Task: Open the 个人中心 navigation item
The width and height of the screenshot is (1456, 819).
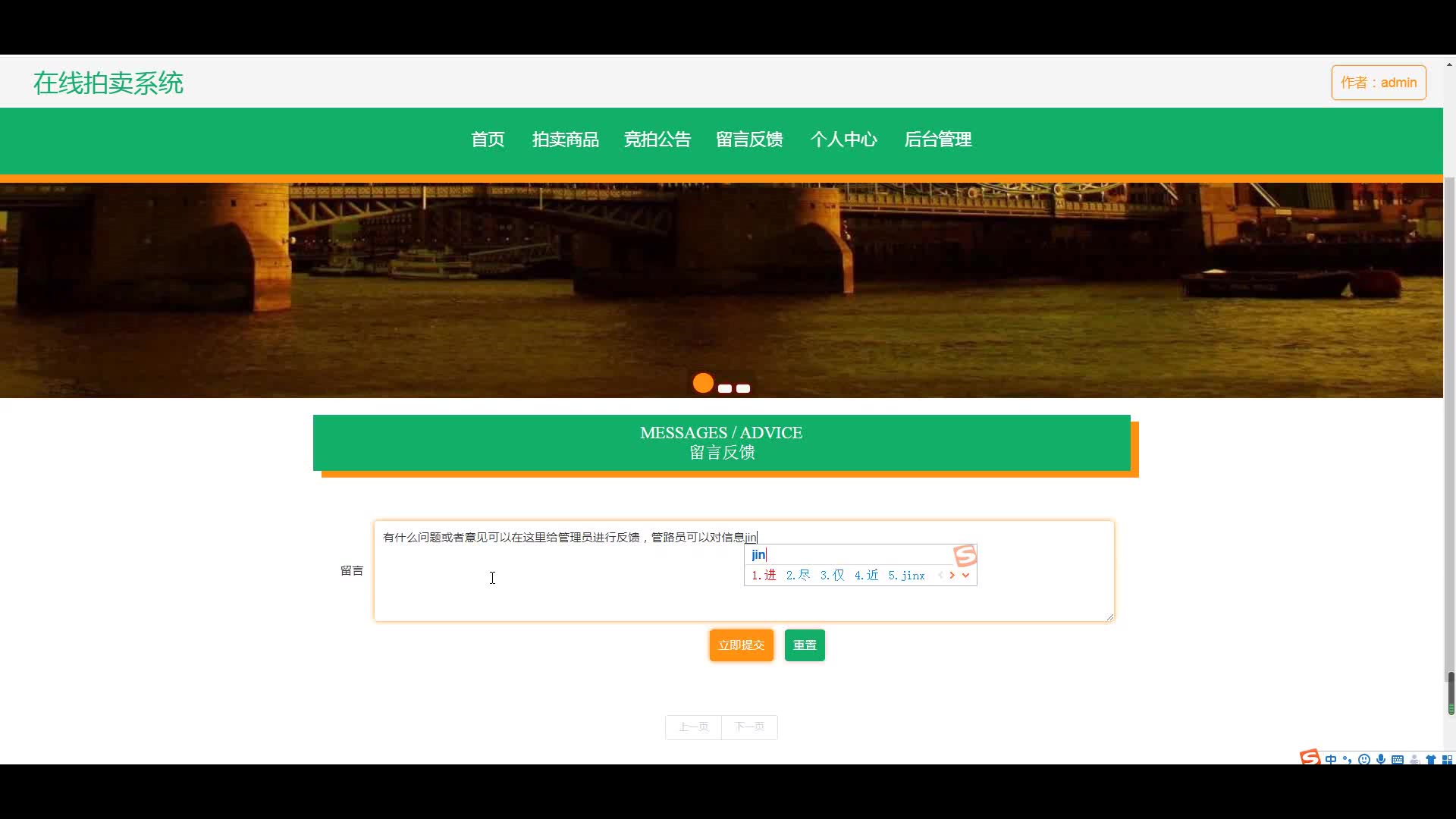Action: point(843,140)
